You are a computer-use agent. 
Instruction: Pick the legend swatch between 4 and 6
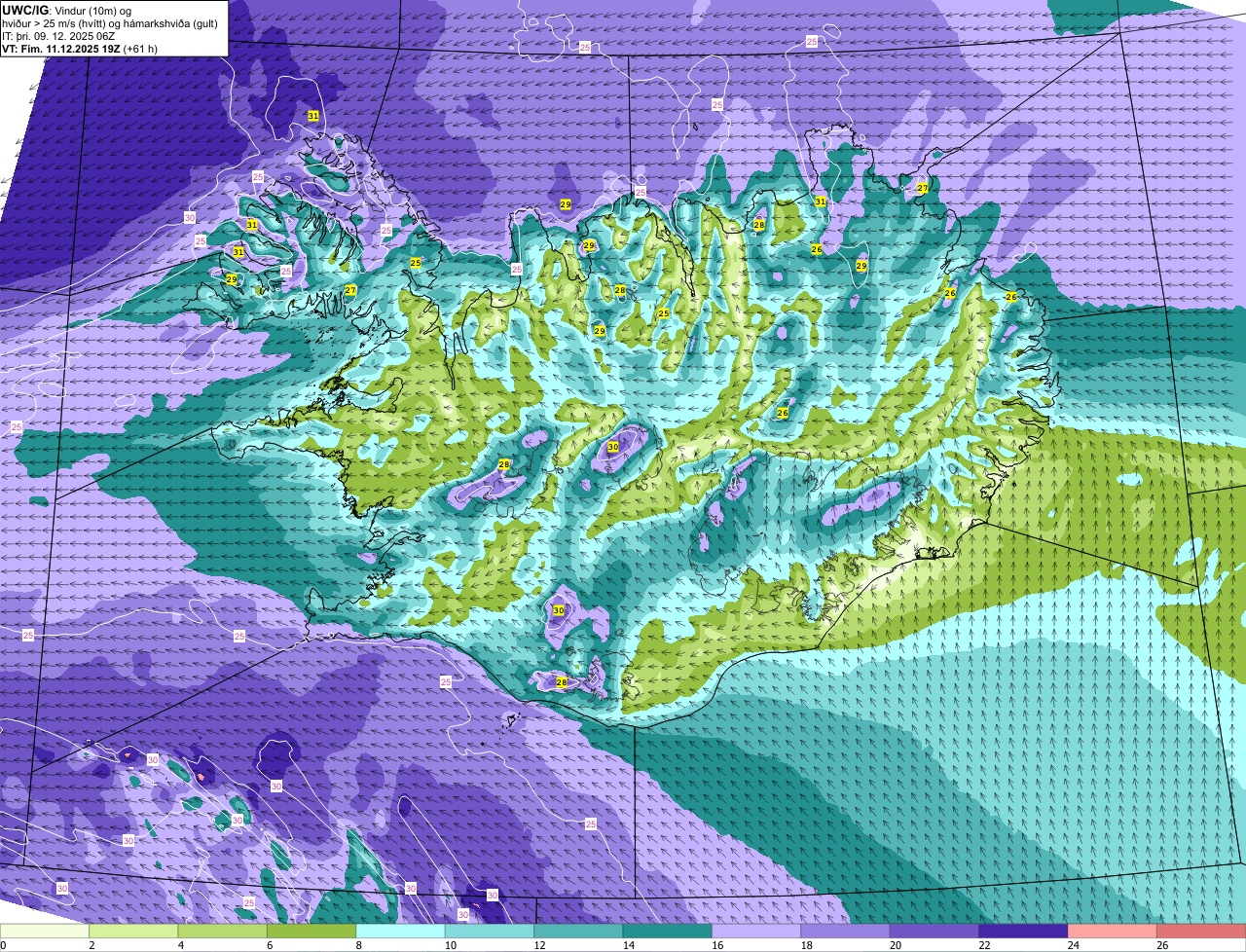tap(222, 932)
